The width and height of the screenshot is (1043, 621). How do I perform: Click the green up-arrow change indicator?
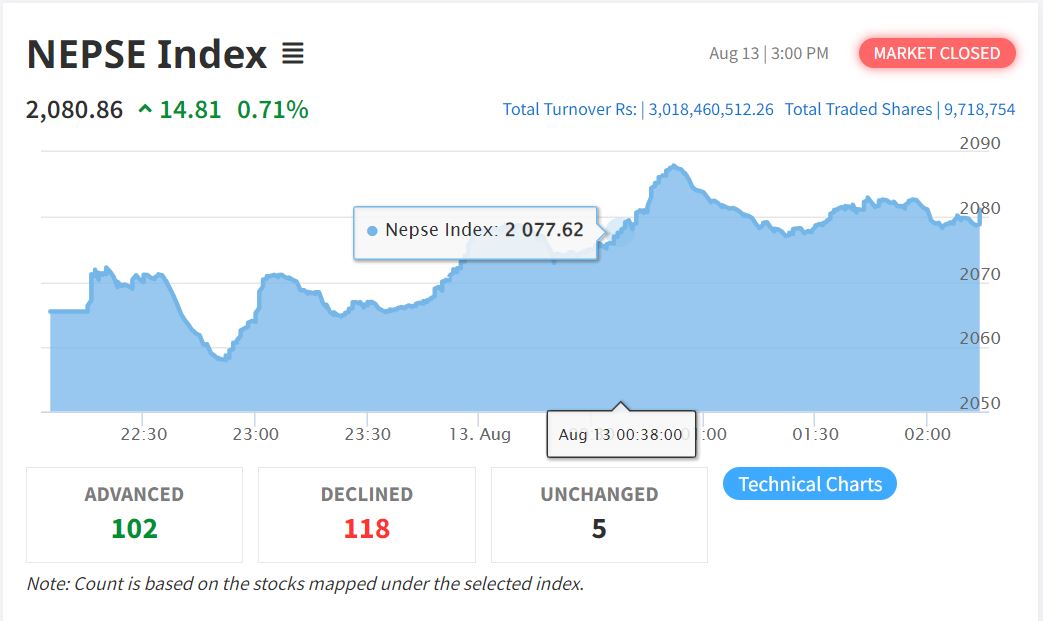(x=145, y=109)
